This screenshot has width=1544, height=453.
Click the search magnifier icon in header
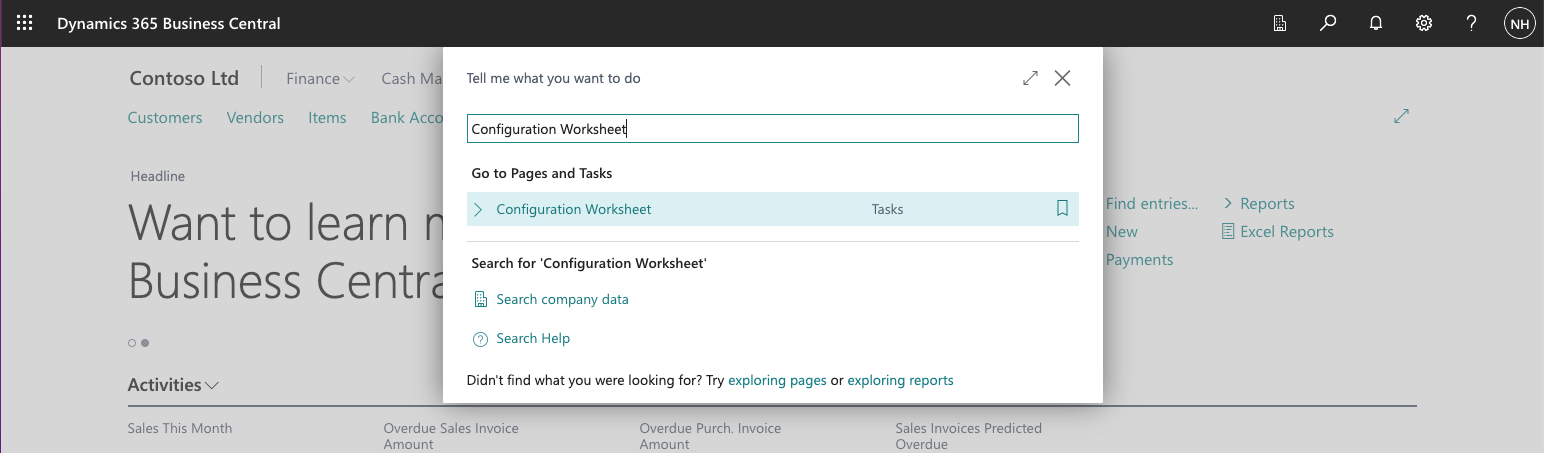coord(1328,23)
